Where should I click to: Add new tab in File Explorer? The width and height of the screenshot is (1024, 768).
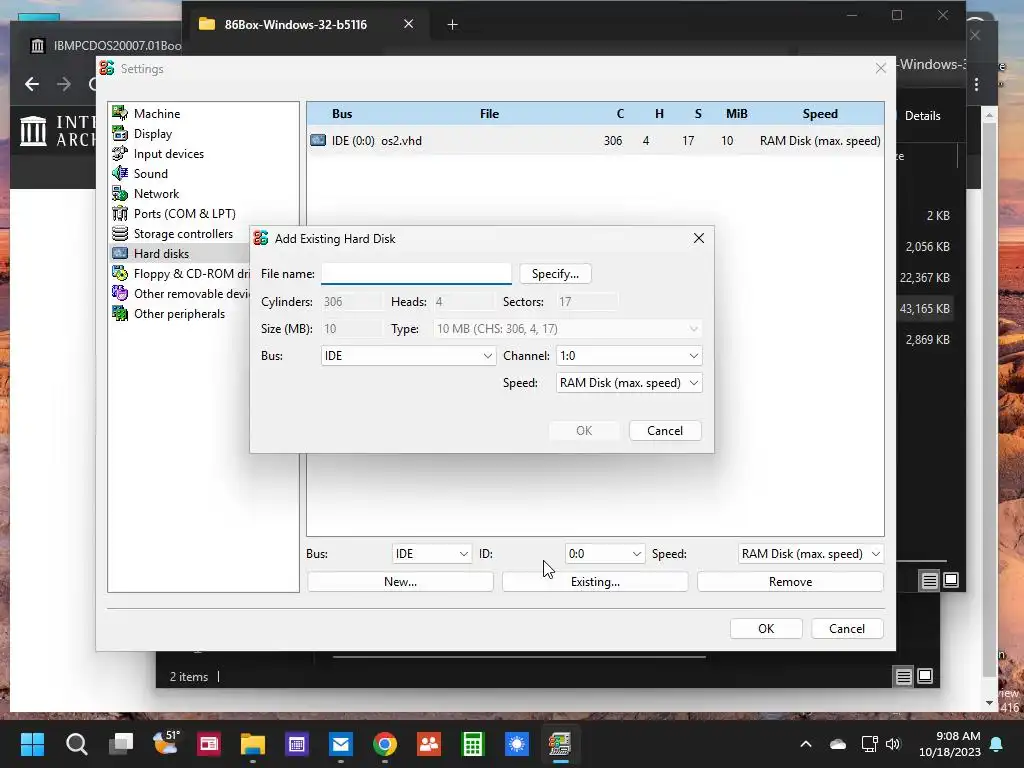452,25
